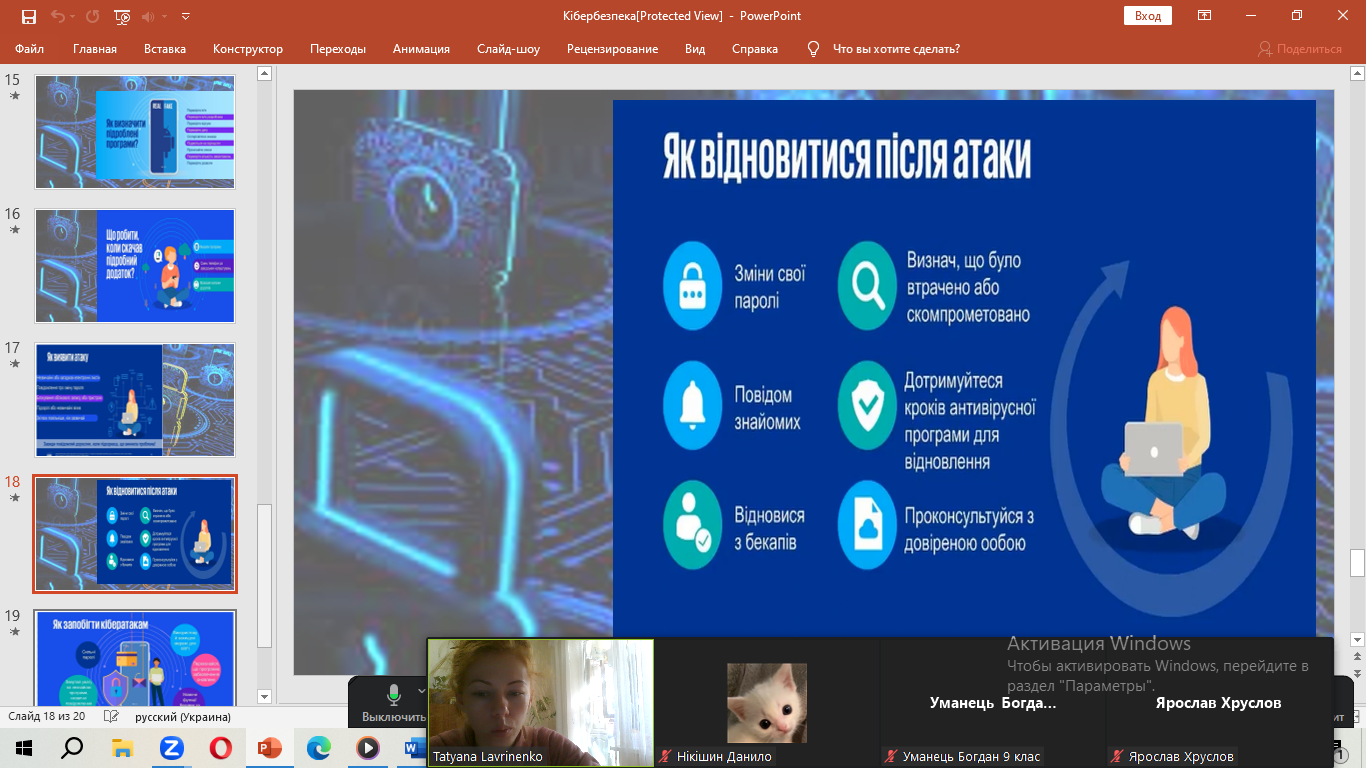The image size is (1366, 768).
Task: Click the slide panel scroll down arrow
Action: tap(265, 696)
